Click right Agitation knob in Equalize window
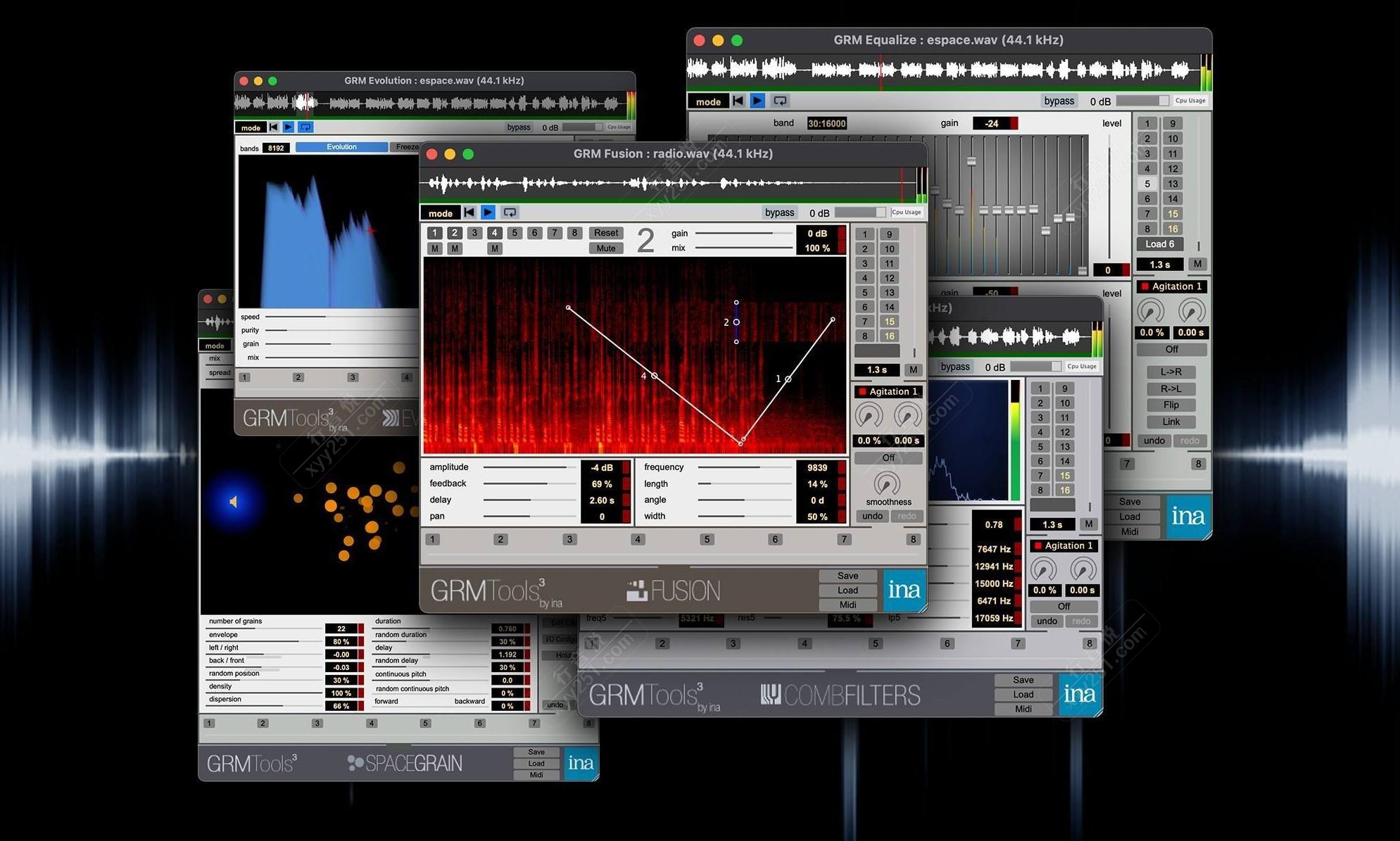 pyautogui.click(x=1192, y=310)
